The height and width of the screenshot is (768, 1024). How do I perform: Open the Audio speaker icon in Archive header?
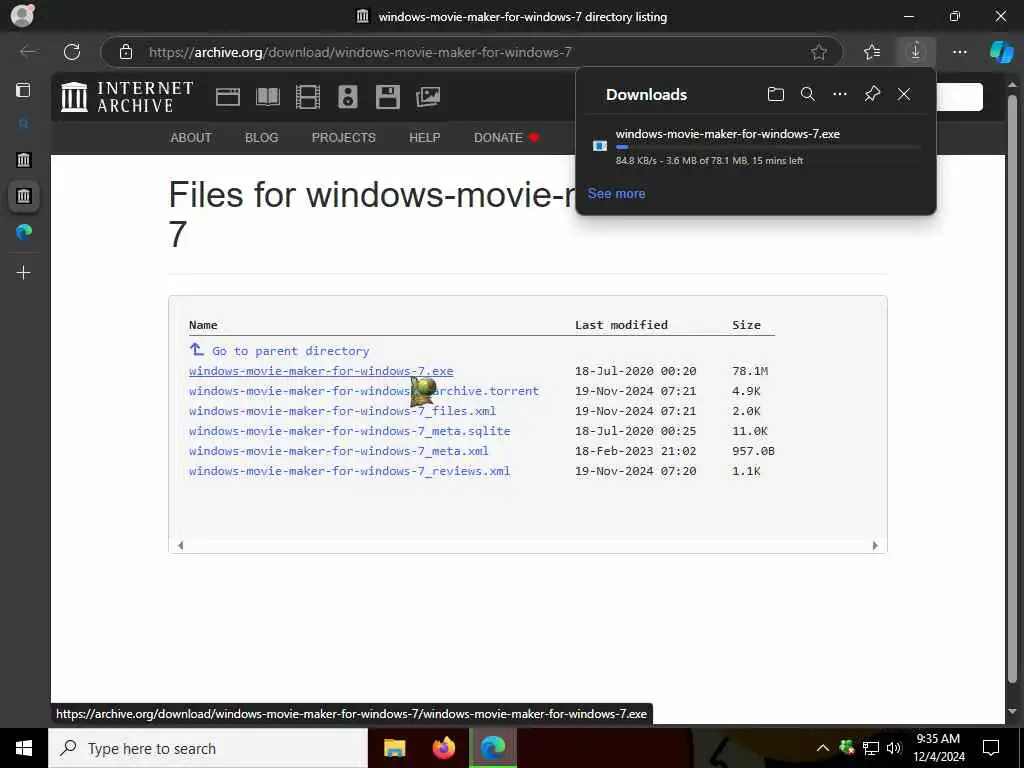tap(347, 97)
